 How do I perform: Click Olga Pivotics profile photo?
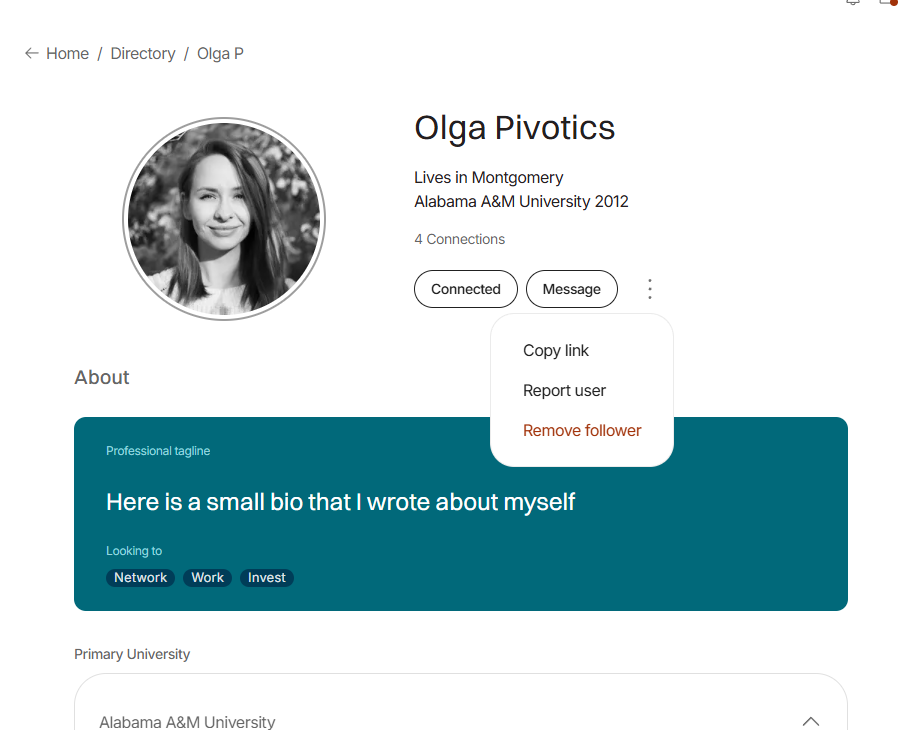click(x=224, y=219)
